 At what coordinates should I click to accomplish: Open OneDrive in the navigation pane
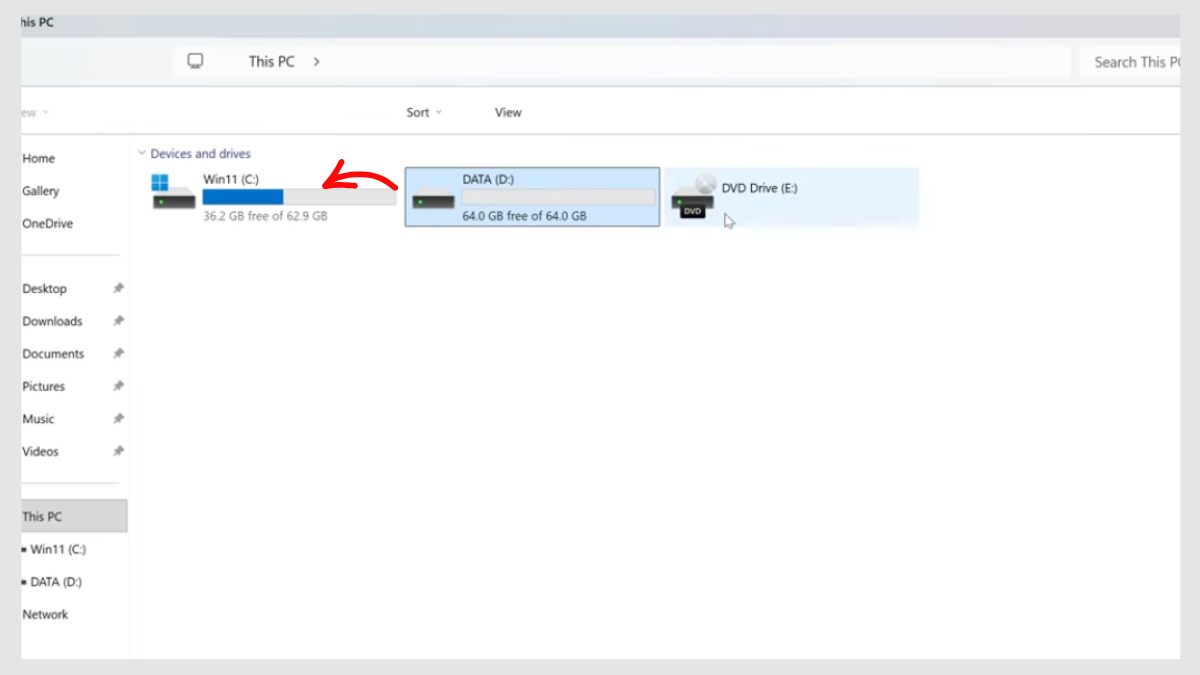[48, 223]
